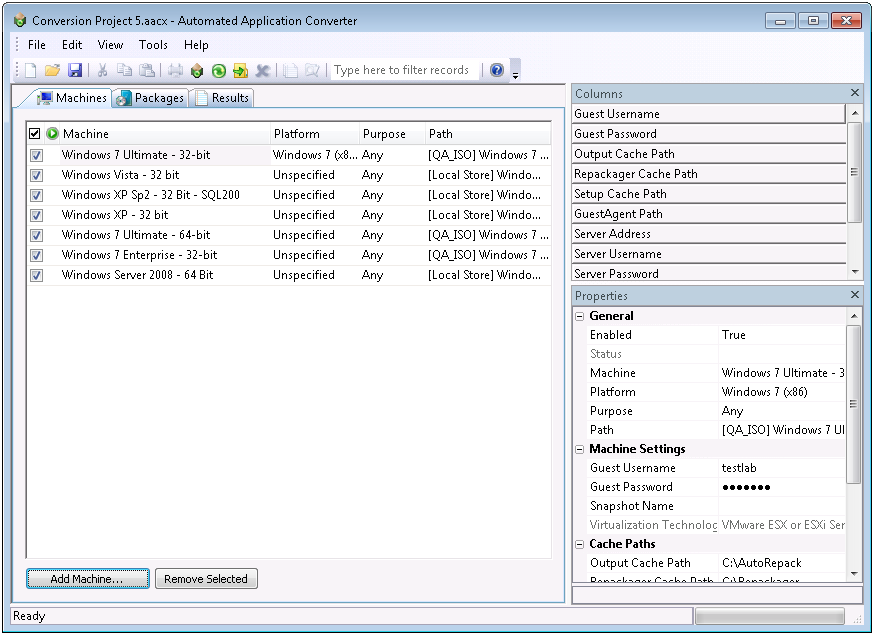
Task: Click the Add Machine... button
Action: pyautogui.click(x=87, y=579)
